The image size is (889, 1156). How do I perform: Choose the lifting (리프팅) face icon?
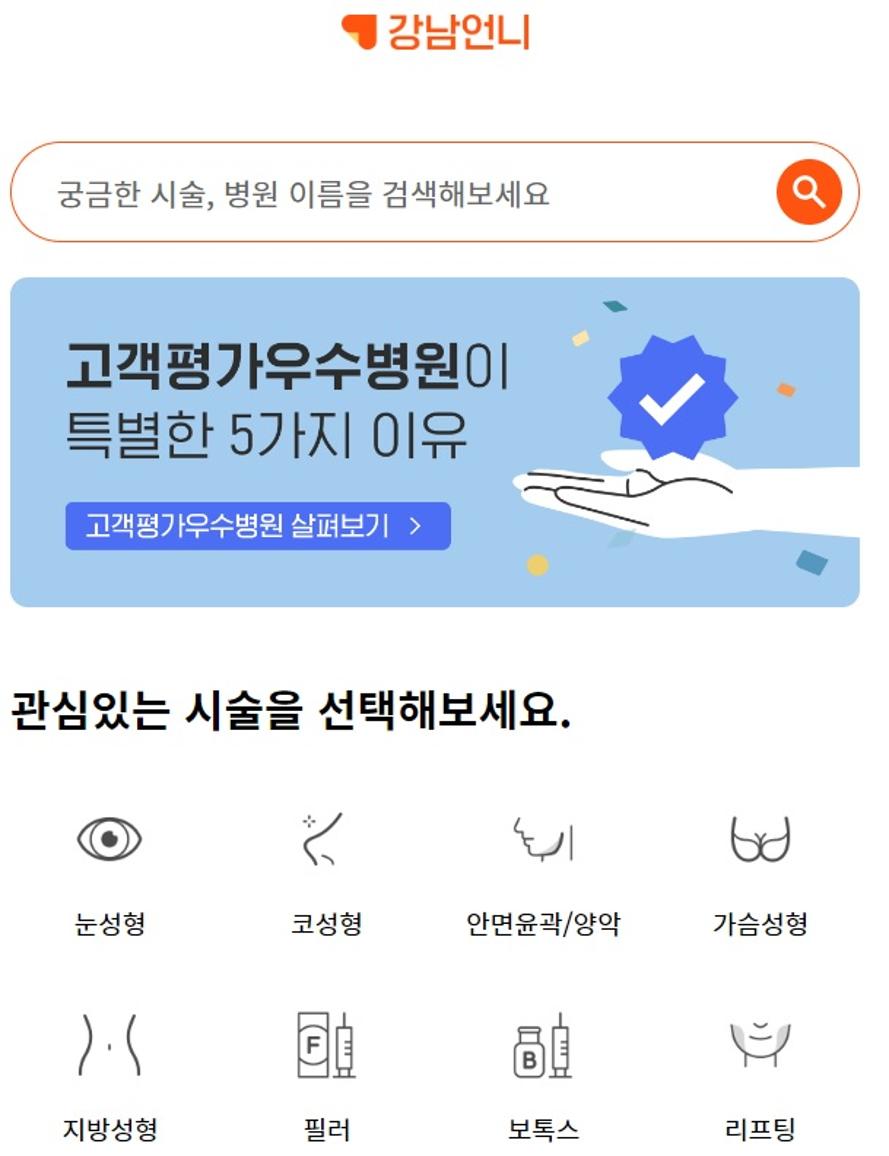(760, 1043)
